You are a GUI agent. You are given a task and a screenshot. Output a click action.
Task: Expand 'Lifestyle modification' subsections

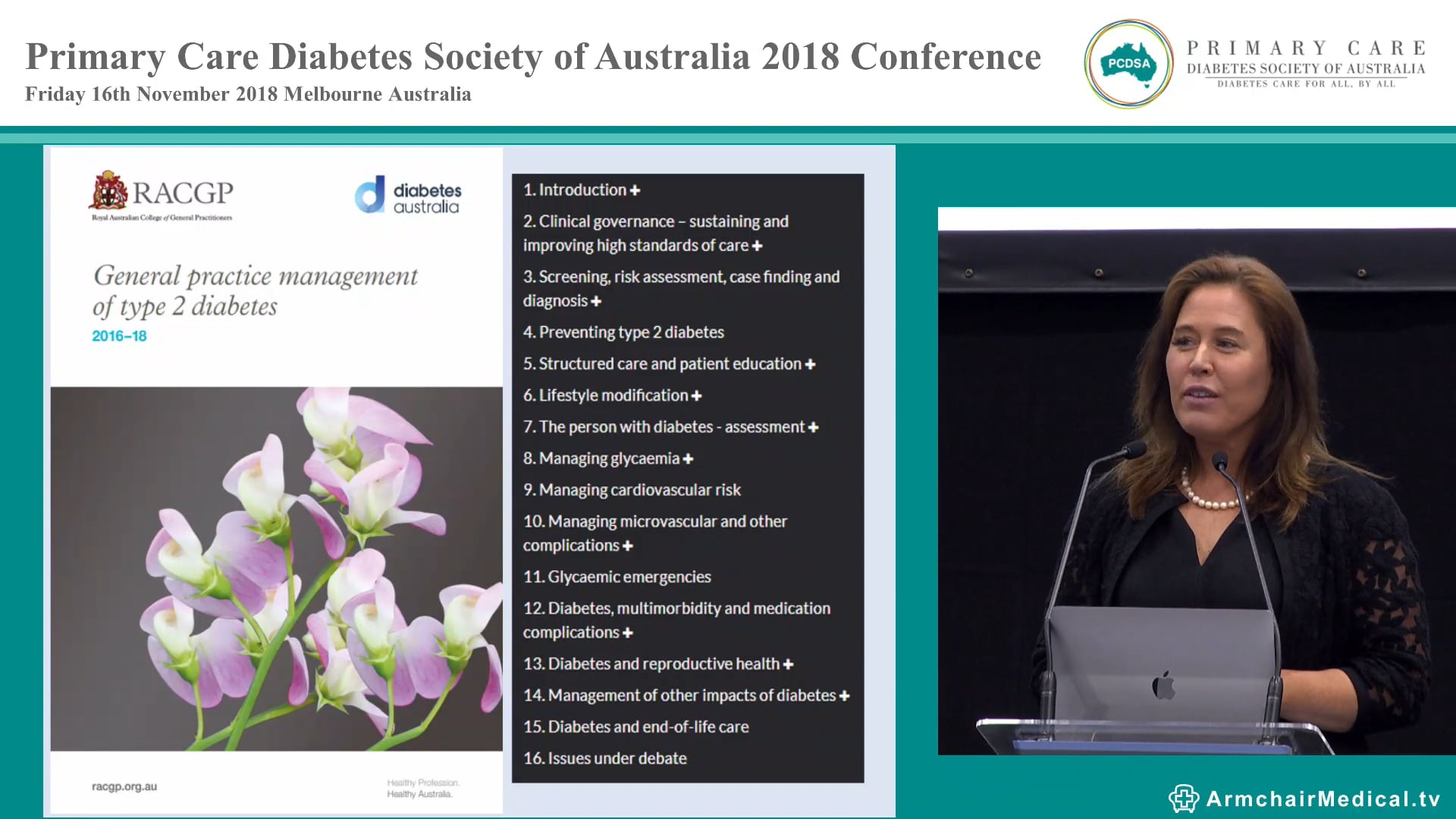695,395
